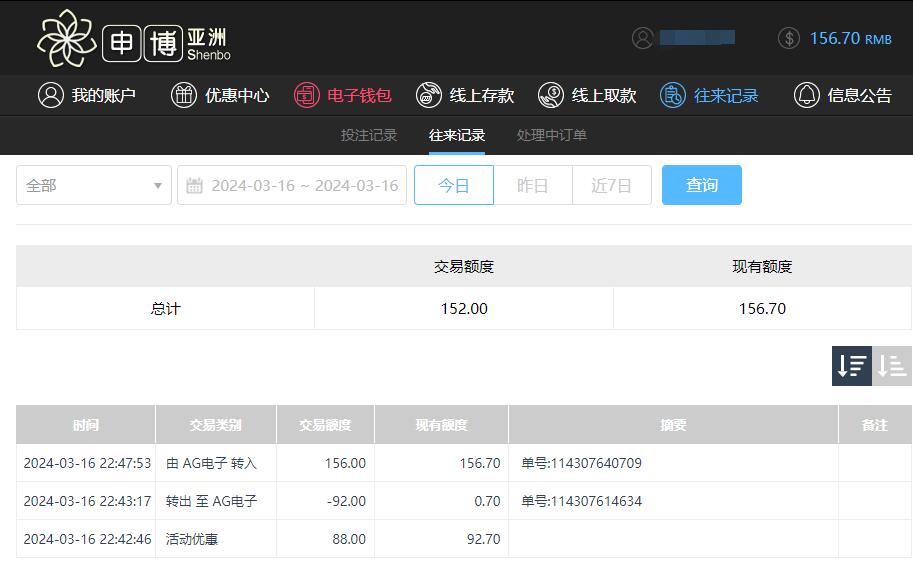Image resolution: width=913 pixels, height=563 pixels.
Task: Click the 2024-03-16 22:42:46 time cell
Action: (87, 539)
